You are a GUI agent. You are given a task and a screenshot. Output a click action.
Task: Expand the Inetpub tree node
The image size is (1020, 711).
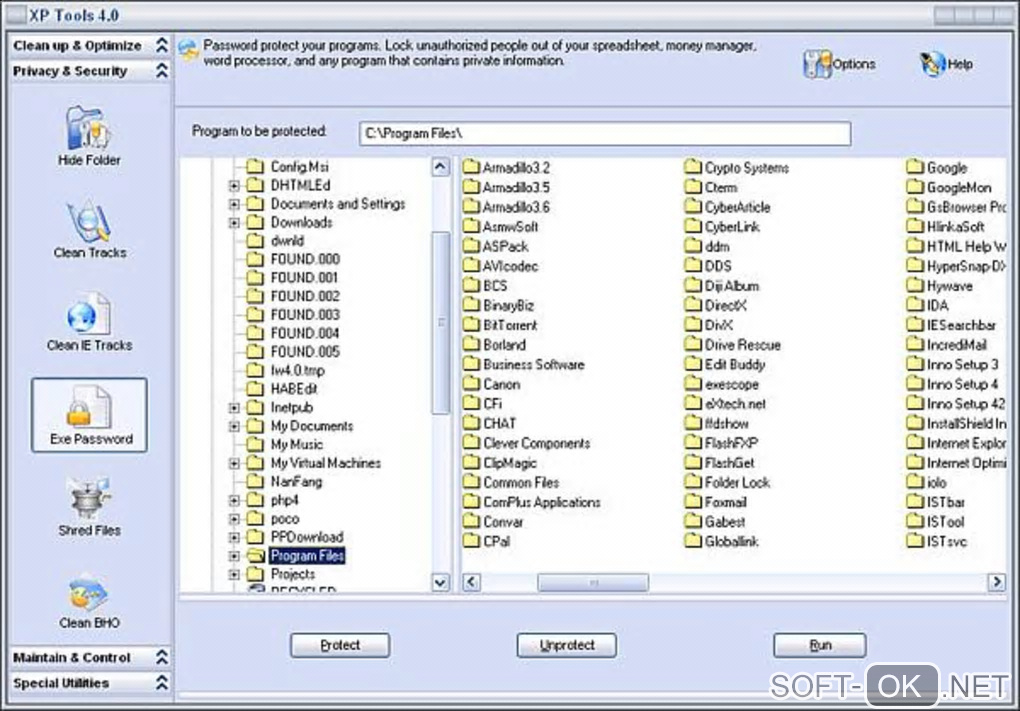pos(234,408)
